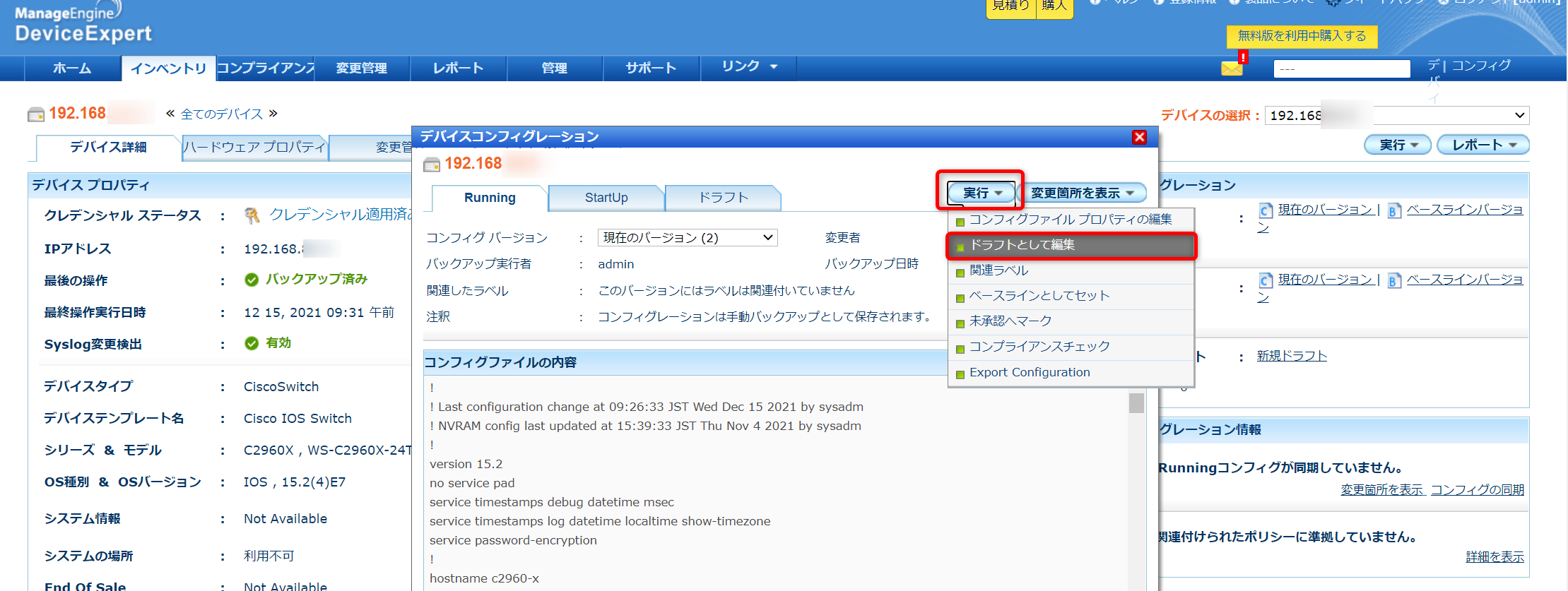Viewport: 1568px width, 591px height.
Task: Click the upper C current-version icon
Action: click(x=1266, y=210)
